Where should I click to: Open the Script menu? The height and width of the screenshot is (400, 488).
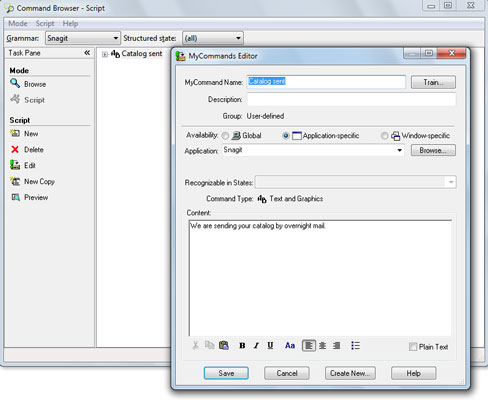coord(45,24)
